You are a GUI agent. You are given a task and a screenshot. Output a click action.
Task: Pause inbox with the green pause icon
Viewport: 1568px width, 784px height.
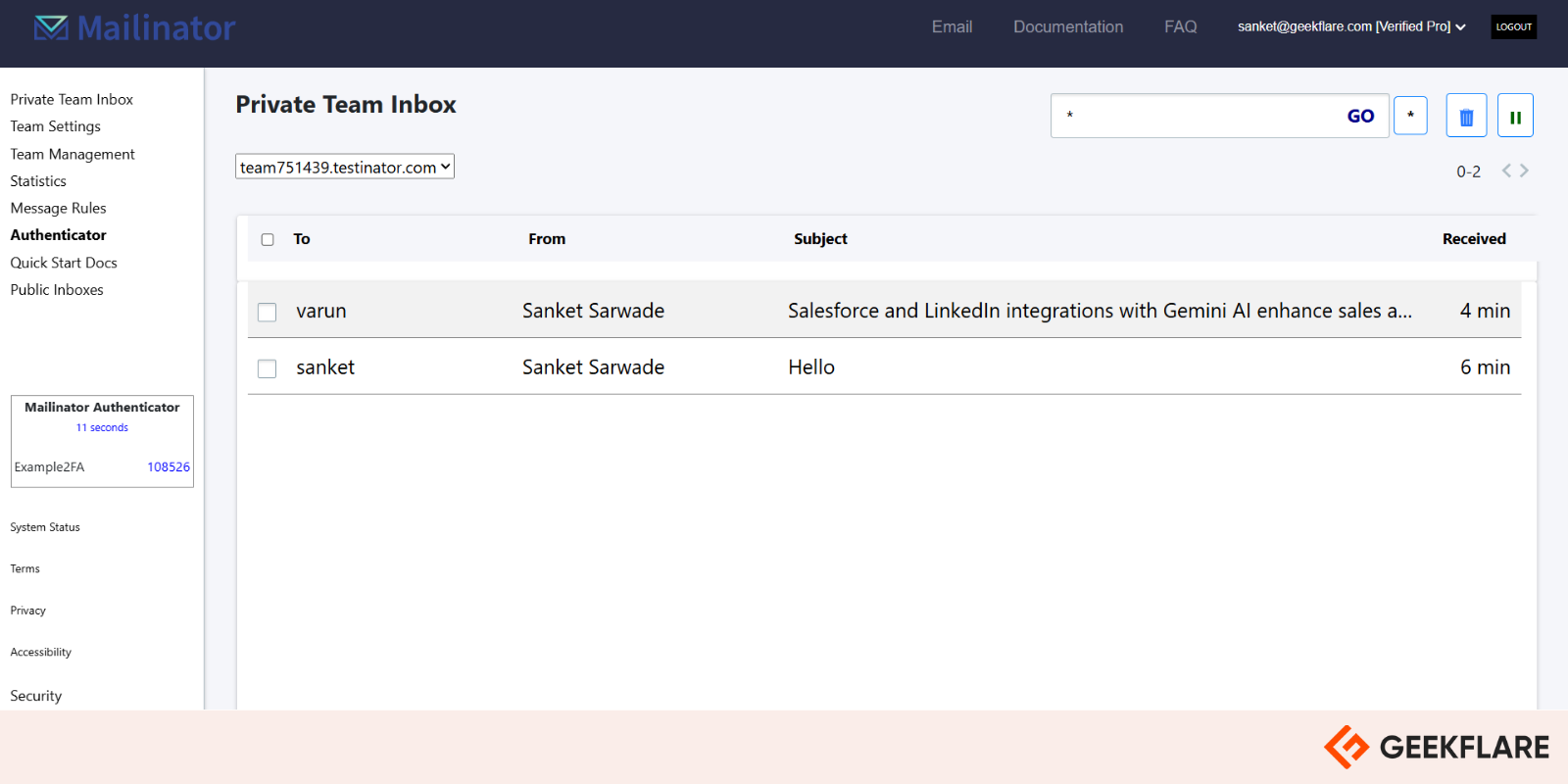click(1515, 117)
